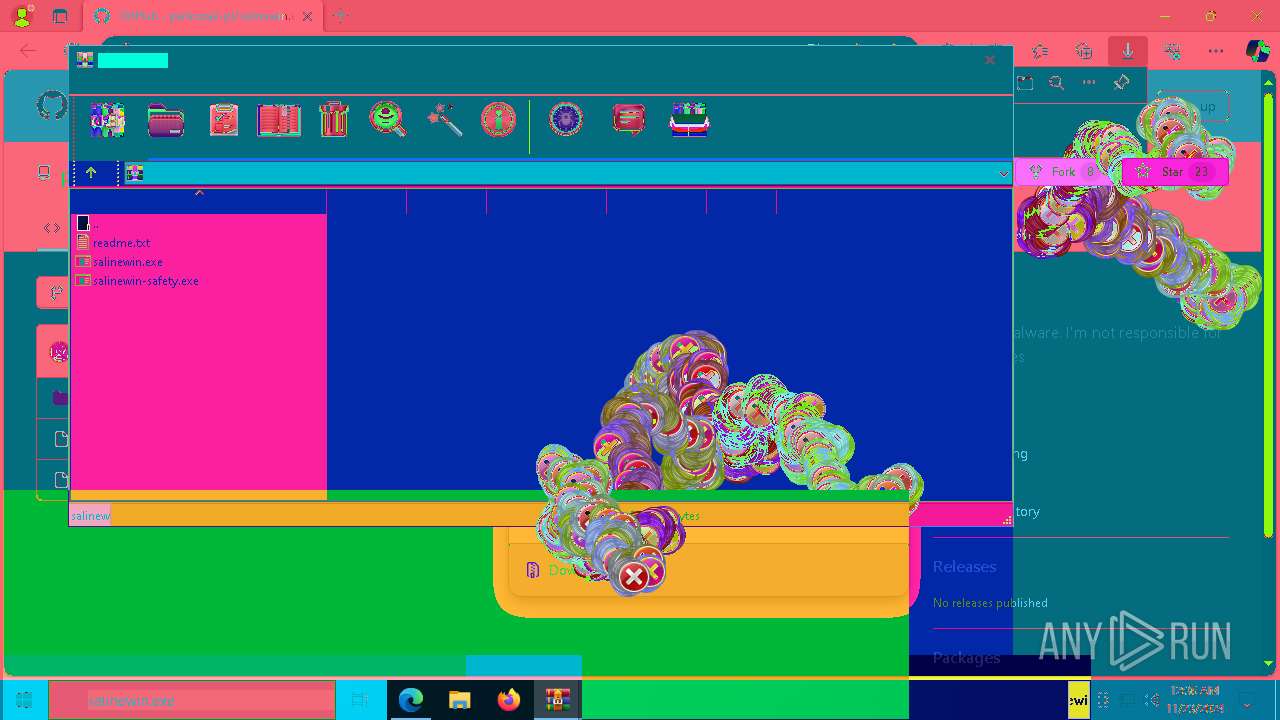Click the Name column header sort arrow
Viewport: 1280px width, 720px height.
coord(199,193)
